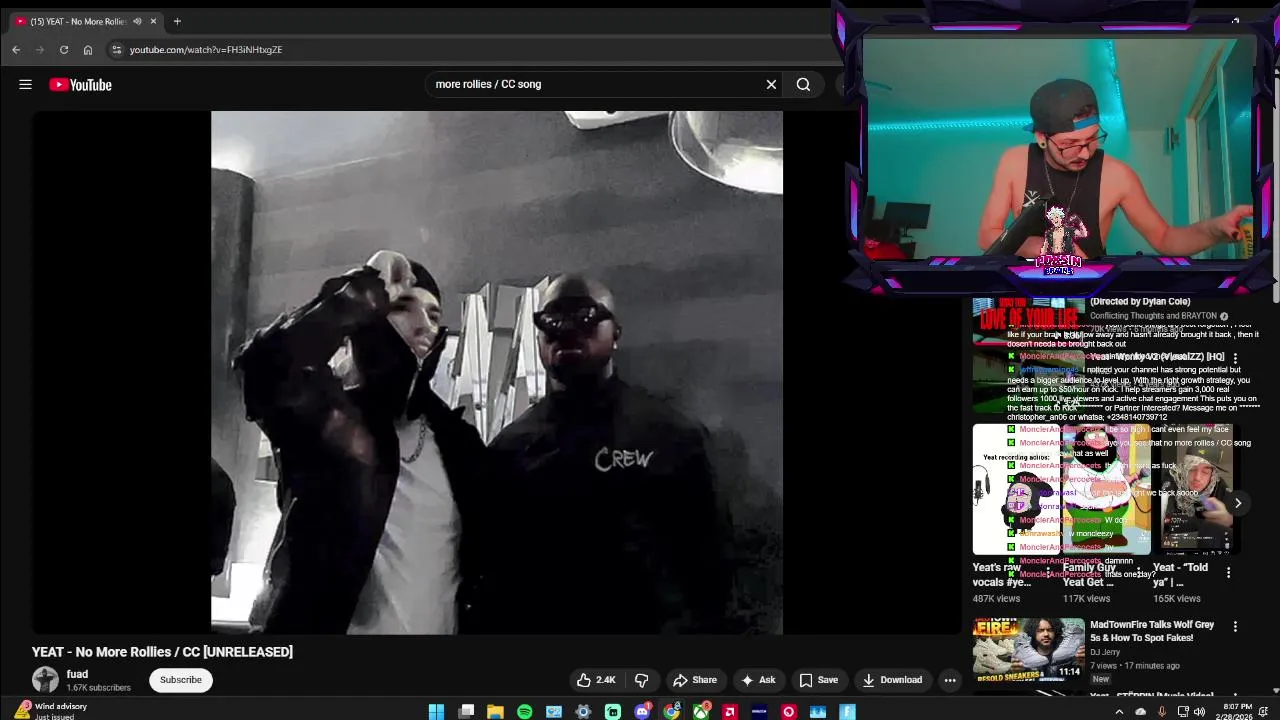Image resolution: width=1280 pixels, height=720 pixels.
Task: Open the Wind advisory weather widget
Action: [50, 710]
